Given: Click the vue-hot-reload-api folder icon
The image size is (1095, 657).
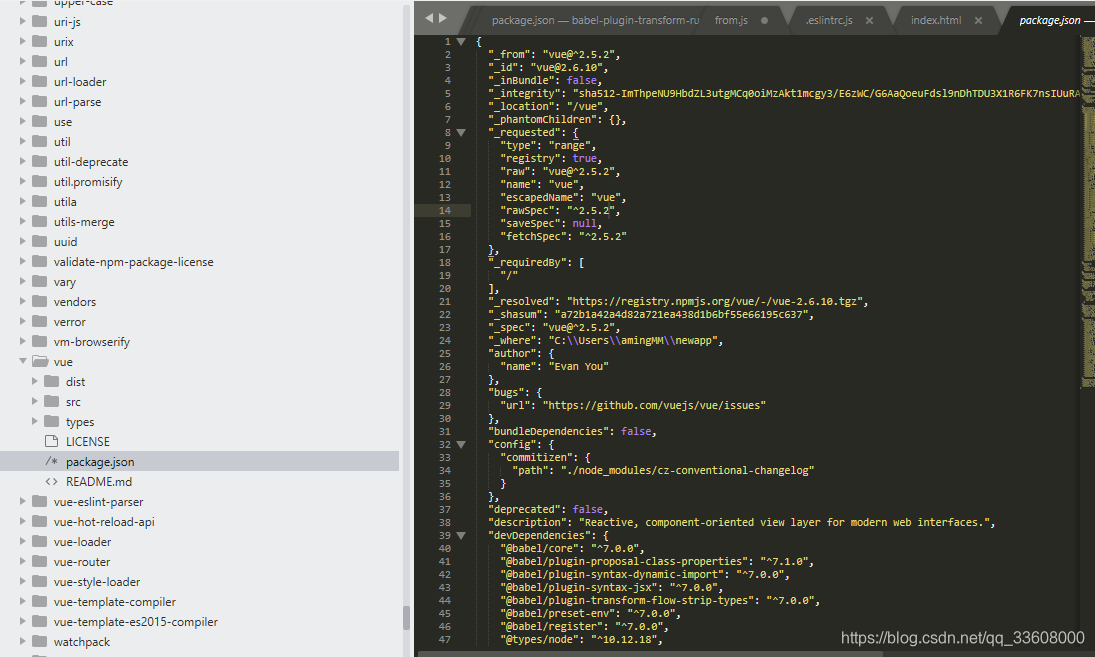Looking at the screenshot, I should (x=40, y=522).
